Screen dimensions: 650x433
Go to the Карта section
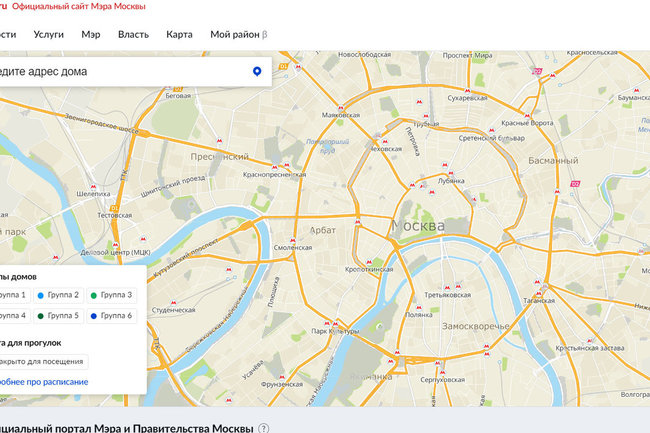(180, 34)
